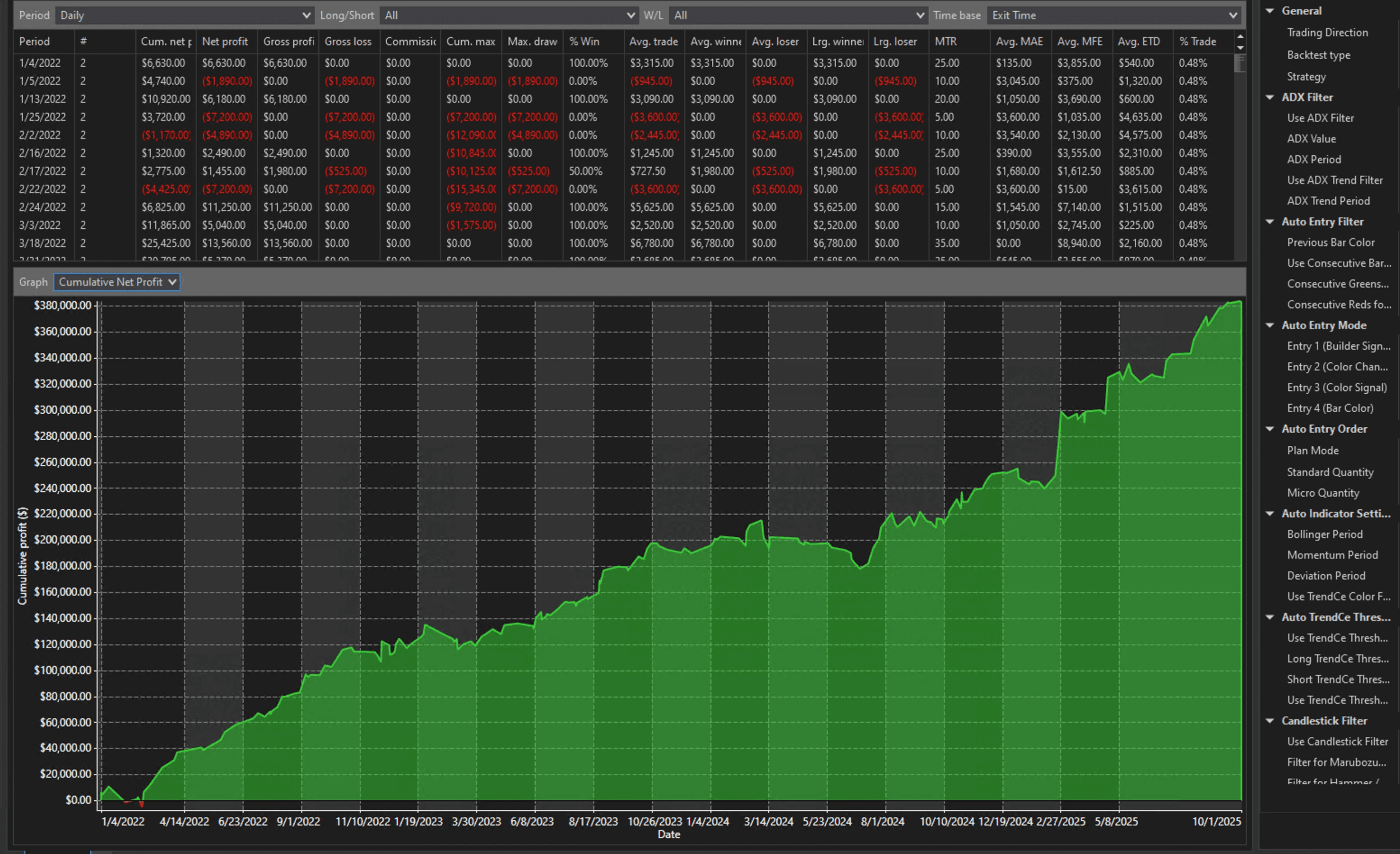Collapse the Auto Entry Mode group arrow
The image size is (1400, 854).
[1270, 325]
